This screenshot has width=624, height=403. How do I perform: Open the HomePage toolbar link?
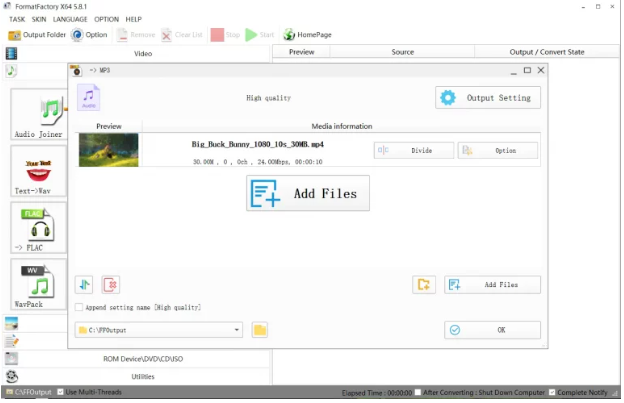(307, 35)
